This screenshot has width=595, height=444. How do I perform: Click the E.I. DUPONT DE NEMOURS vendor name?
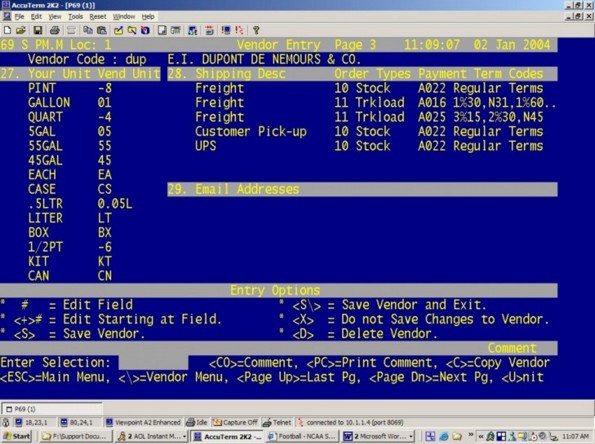(x=264, y=59)
